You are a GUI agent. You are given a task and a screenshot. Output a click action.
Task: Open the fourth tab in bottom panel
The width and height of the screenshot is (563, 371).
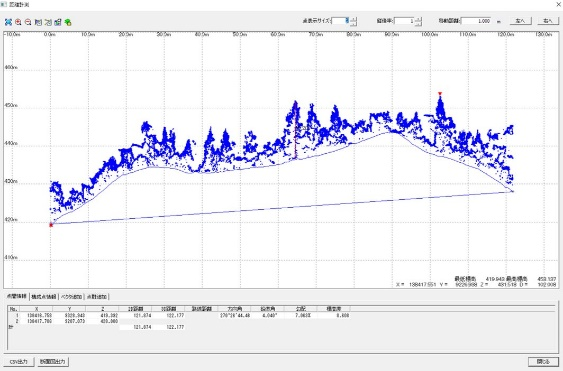97,297
